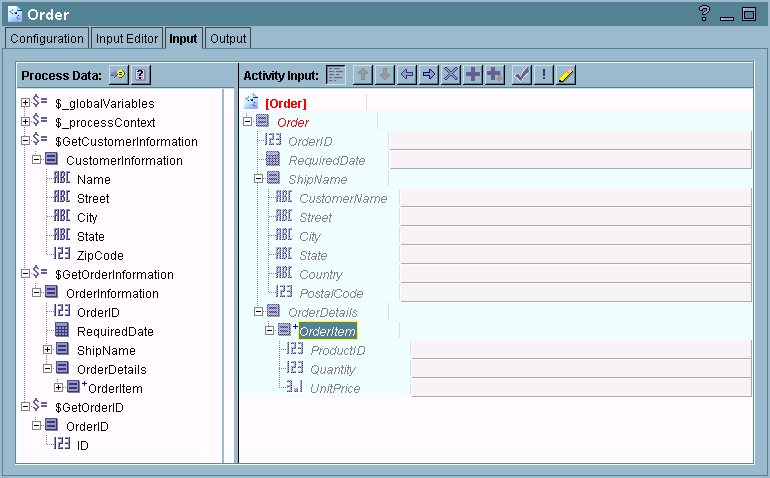Viewport: 770px width, 478px height.
Task: Select ZipCode under CustomerInformation
Action: coord(100,255)
